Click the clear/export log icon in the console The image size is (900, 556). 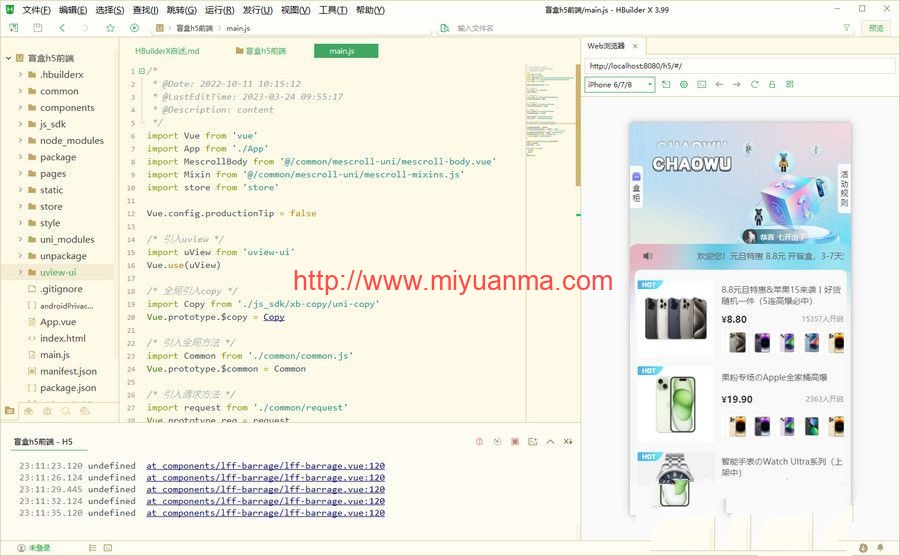click(533, 441)
